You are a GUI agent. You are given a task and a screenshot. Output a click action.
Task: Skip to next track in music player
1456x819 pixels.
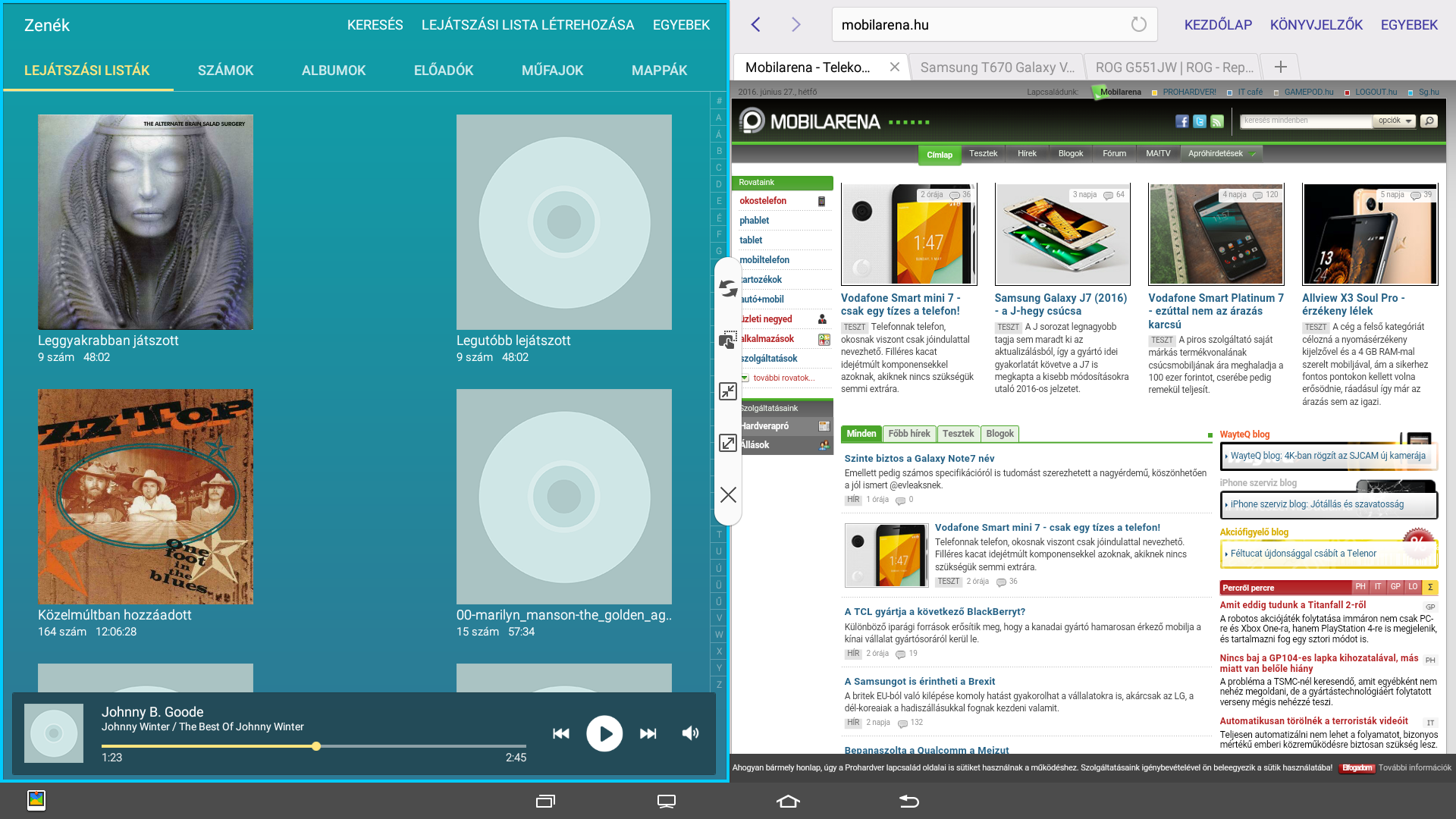[x=648, y=733]
